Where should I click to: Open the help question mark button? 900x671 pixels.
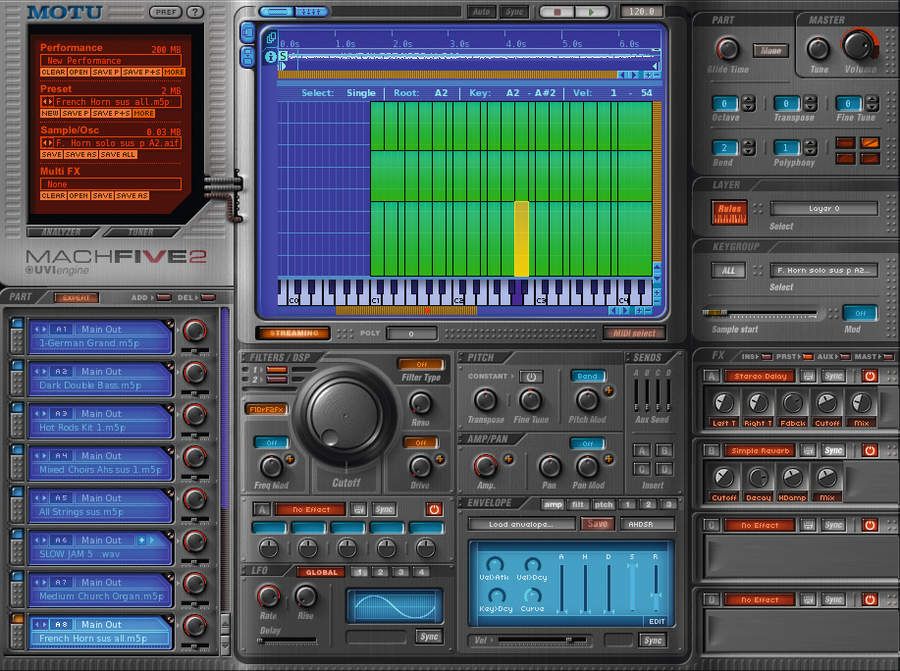coord(195,11)
